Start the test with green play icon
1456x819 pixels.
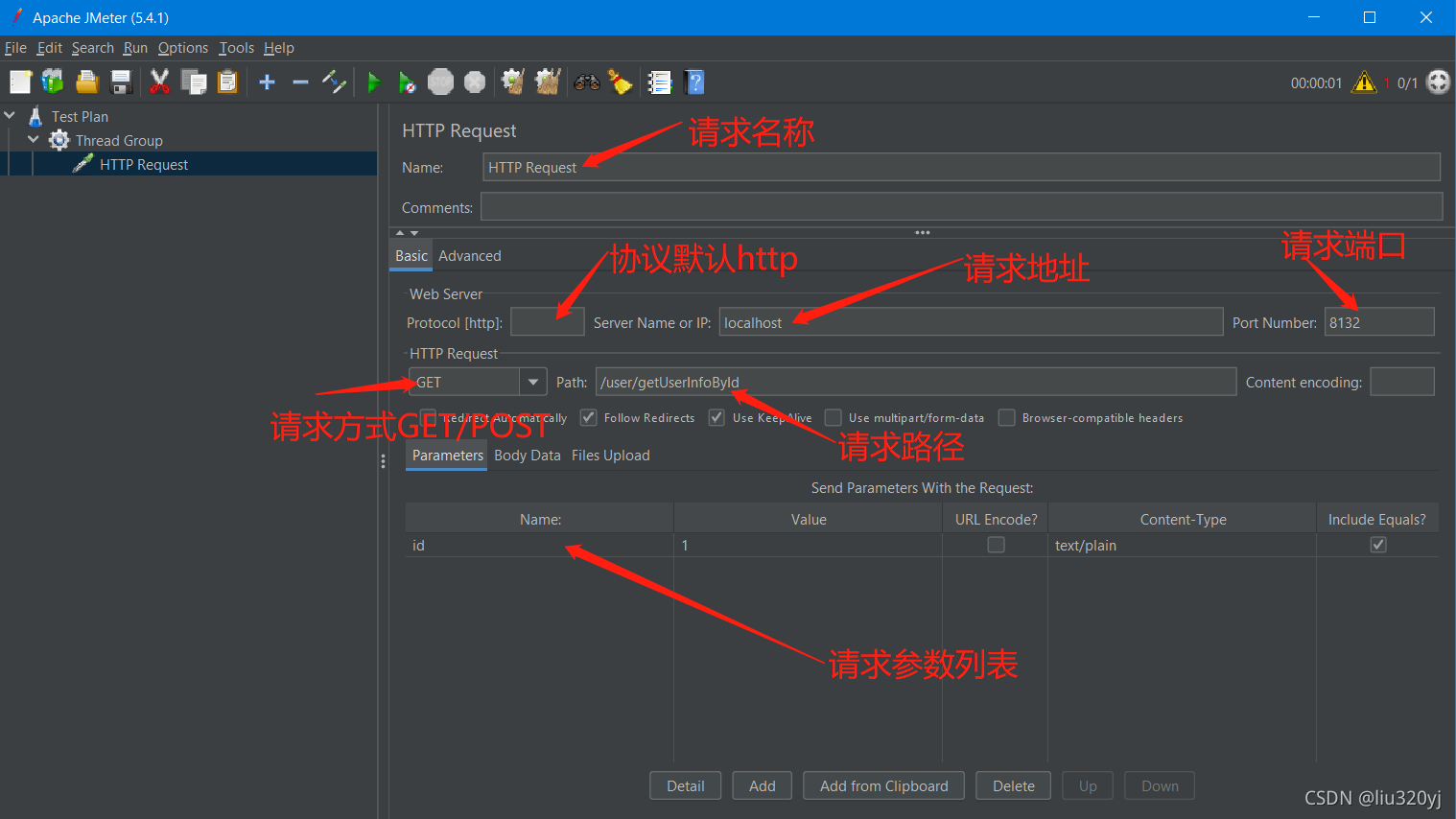(x=374, y=82)
